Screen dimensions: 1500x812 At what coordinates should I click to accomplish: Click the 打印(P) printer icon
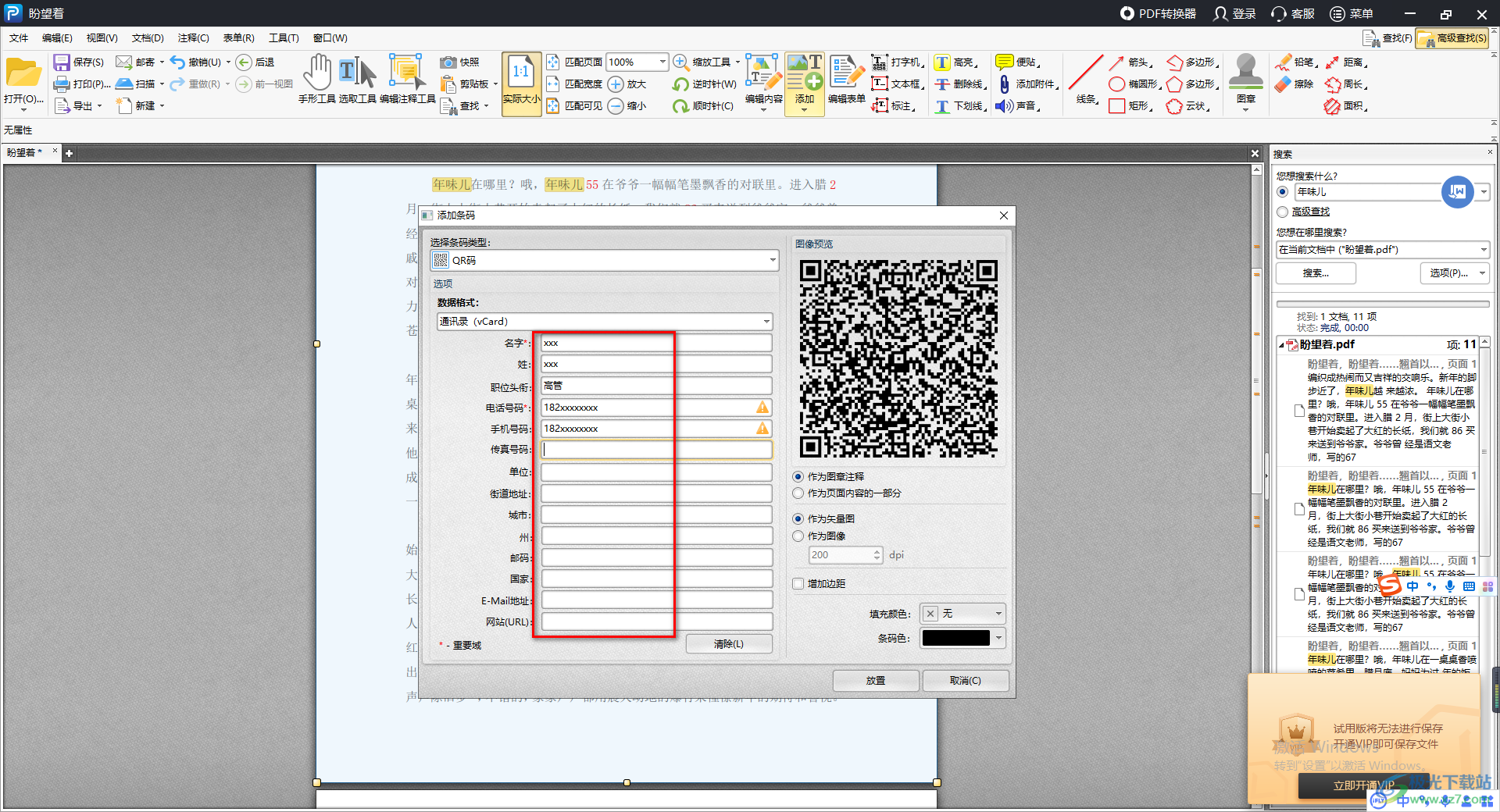[62, 84]
